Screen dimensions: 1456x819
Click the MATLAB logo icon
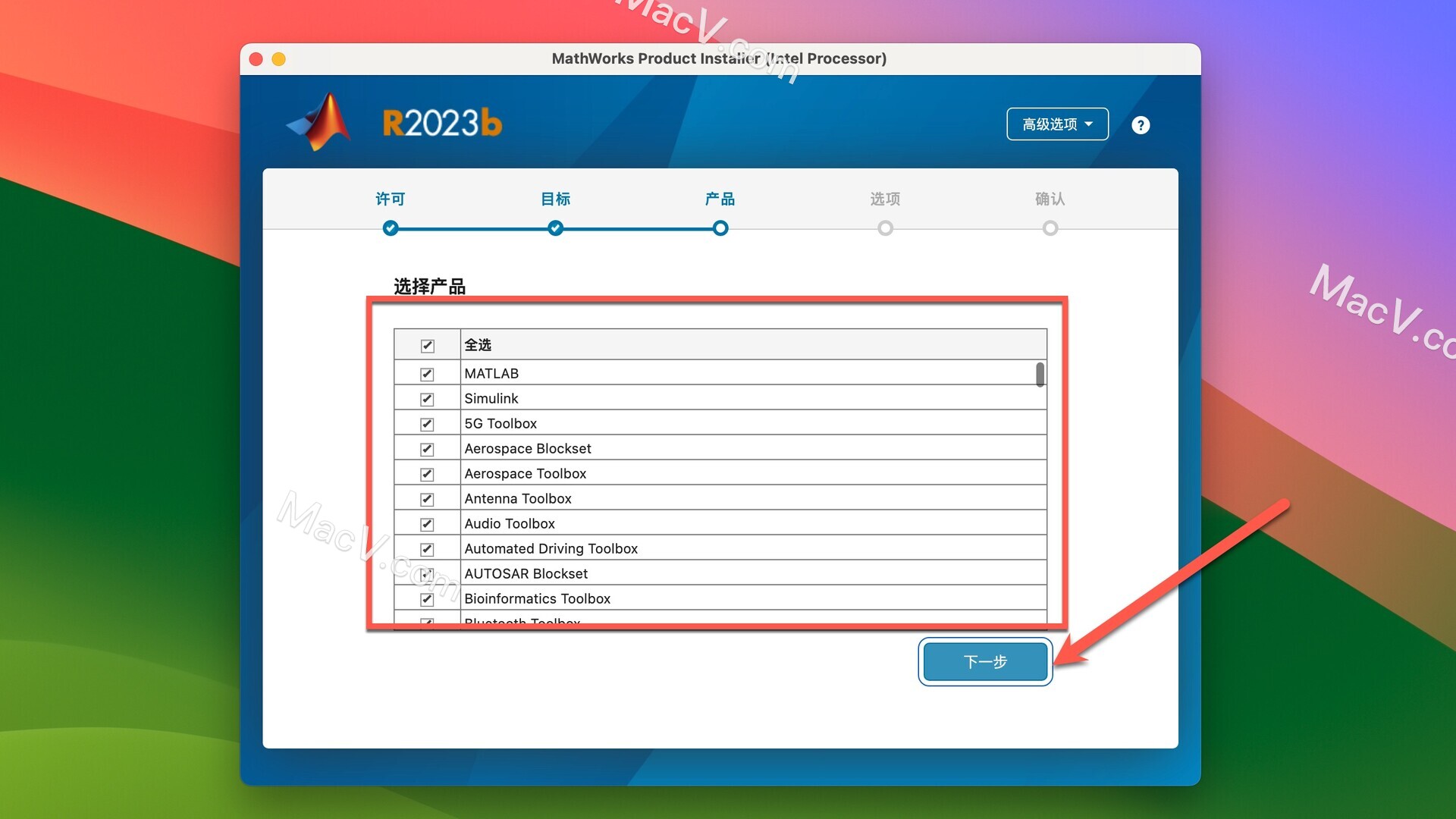(x=320, y=122)
